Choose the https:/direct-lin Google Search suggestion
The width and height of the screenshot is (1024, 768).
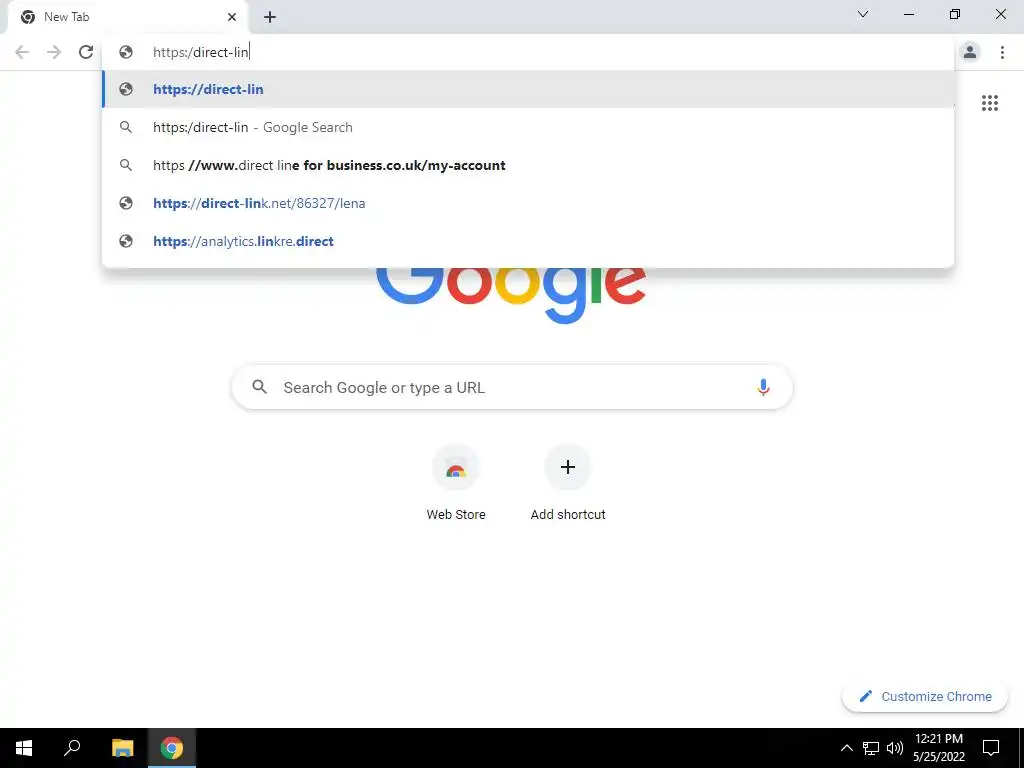[528, 127]
